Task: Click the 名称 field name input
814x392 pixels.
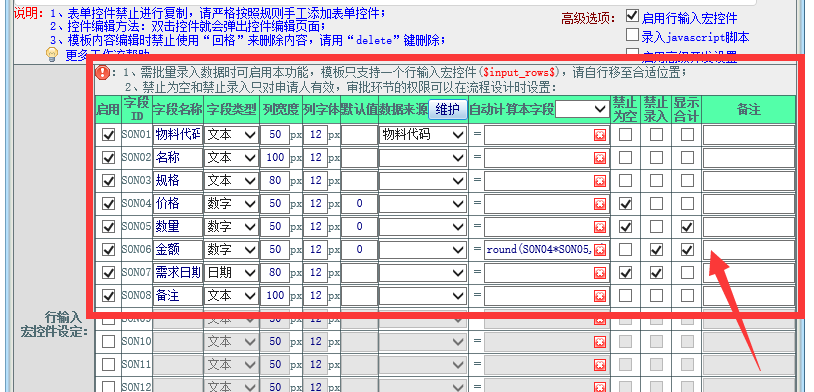Action: [x=178, y=158]
